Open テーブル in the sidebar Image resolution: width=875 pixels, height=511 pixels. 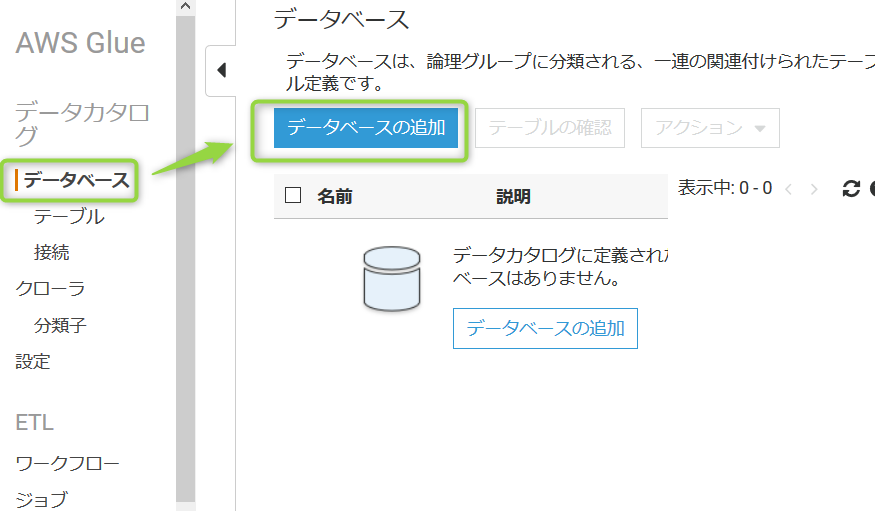[69, 216]
